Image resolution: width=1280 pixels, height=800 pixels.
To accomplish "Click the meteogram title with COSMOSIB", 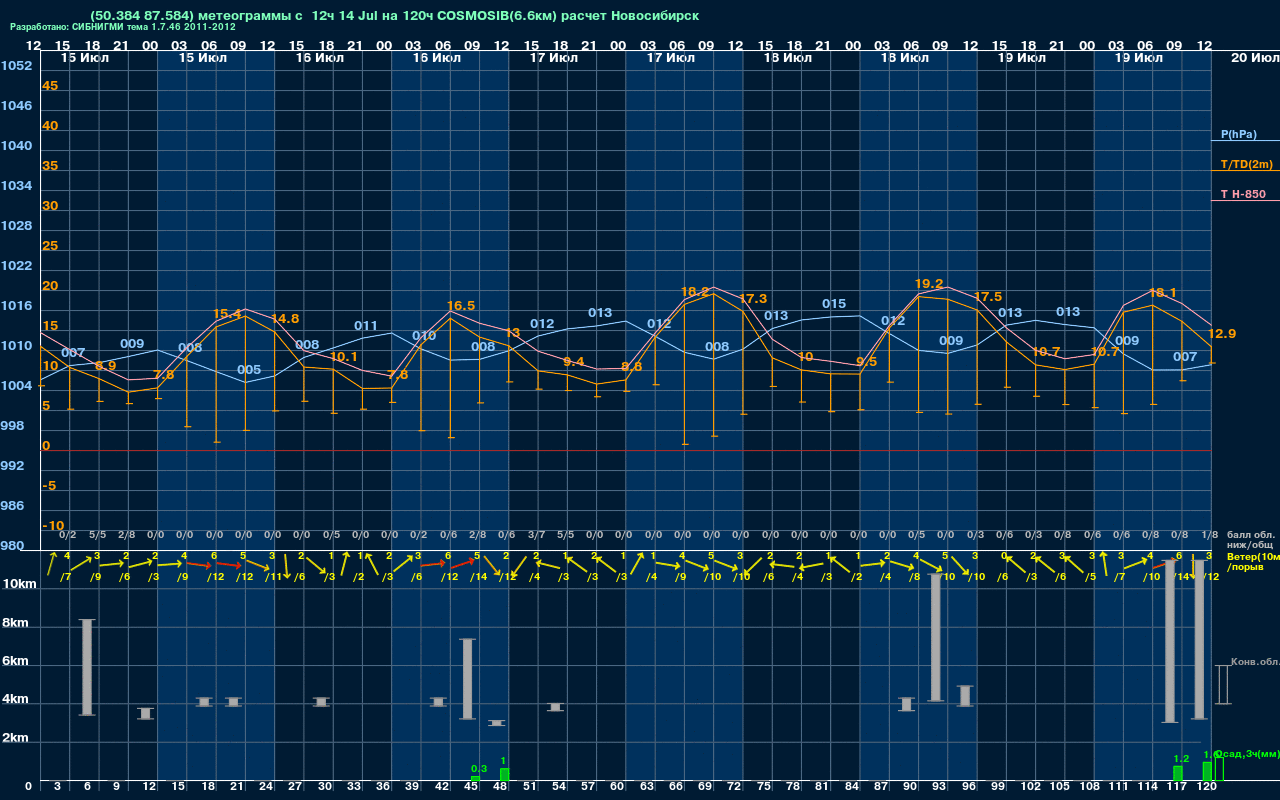I will coord(394,16).
